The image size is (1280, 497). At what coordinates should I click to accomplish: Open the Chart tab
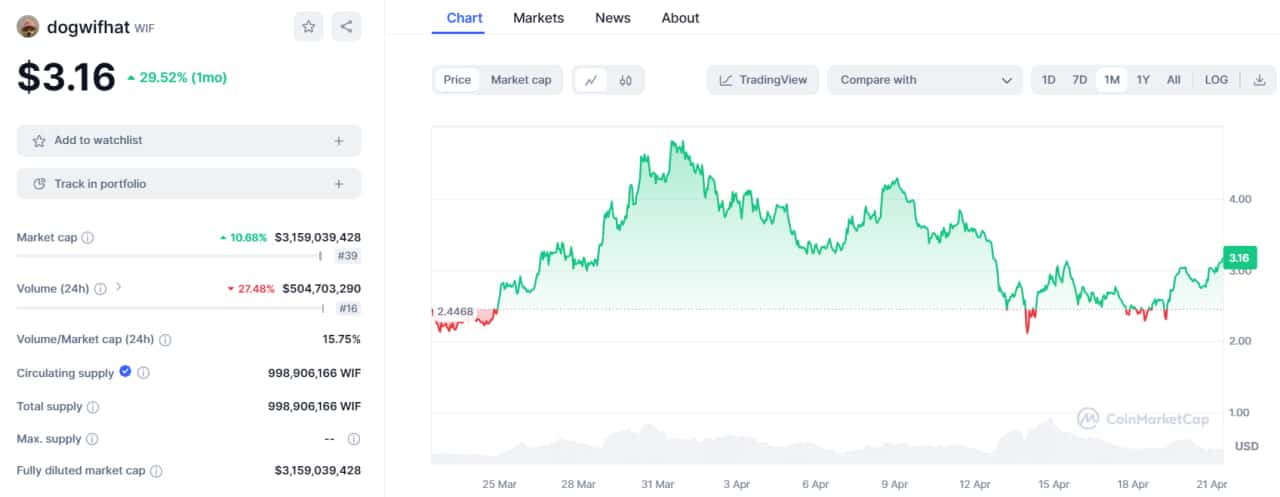point(464,18)
